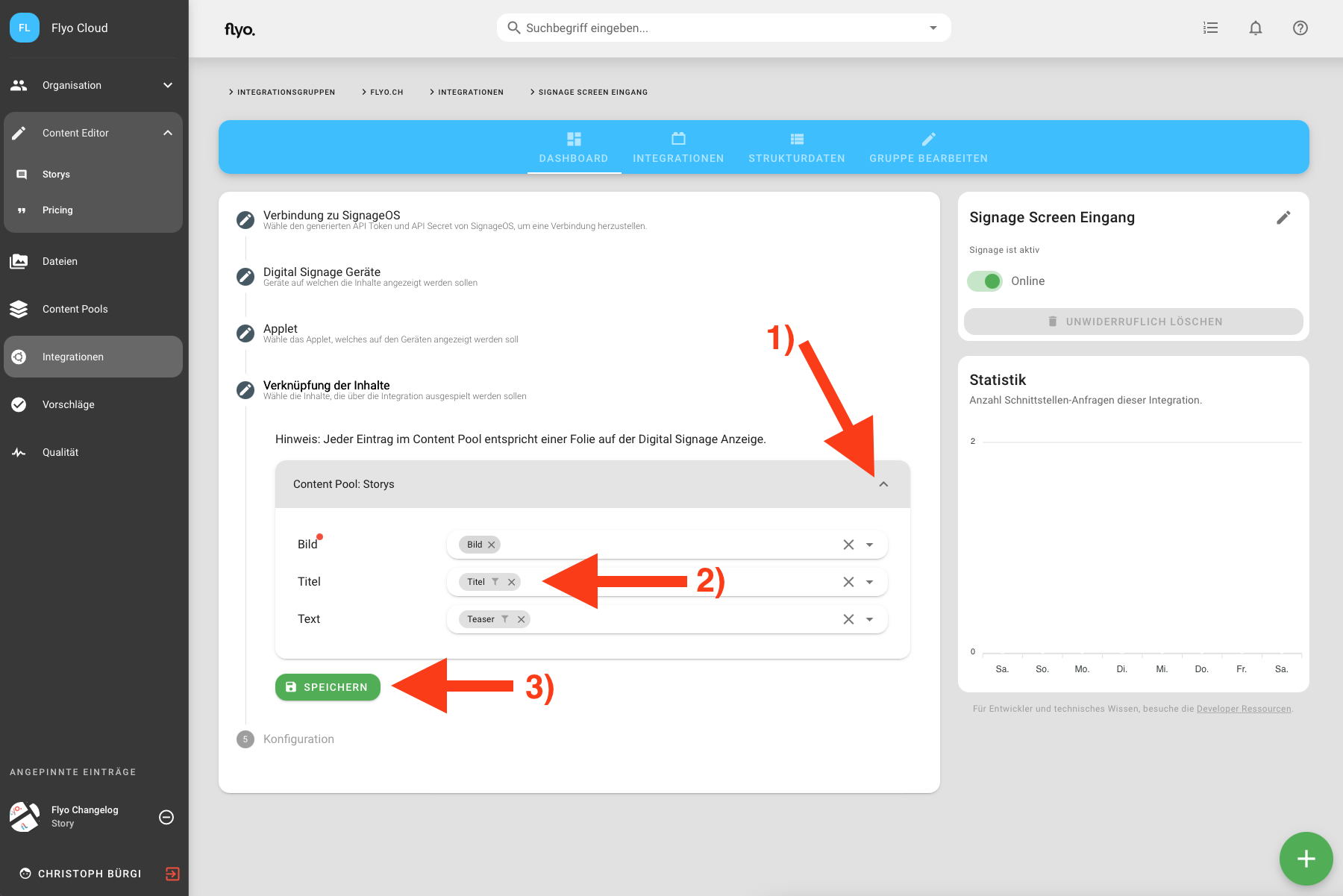This screenshot has width=1343, height=896.
Task: Edit step Verknüpfung der Inhalte
Action: tap(245, 389)
